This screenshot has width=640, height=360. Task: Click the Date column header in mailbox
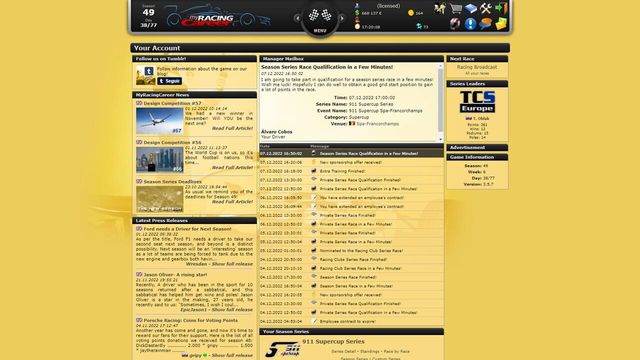click(265, 146)
